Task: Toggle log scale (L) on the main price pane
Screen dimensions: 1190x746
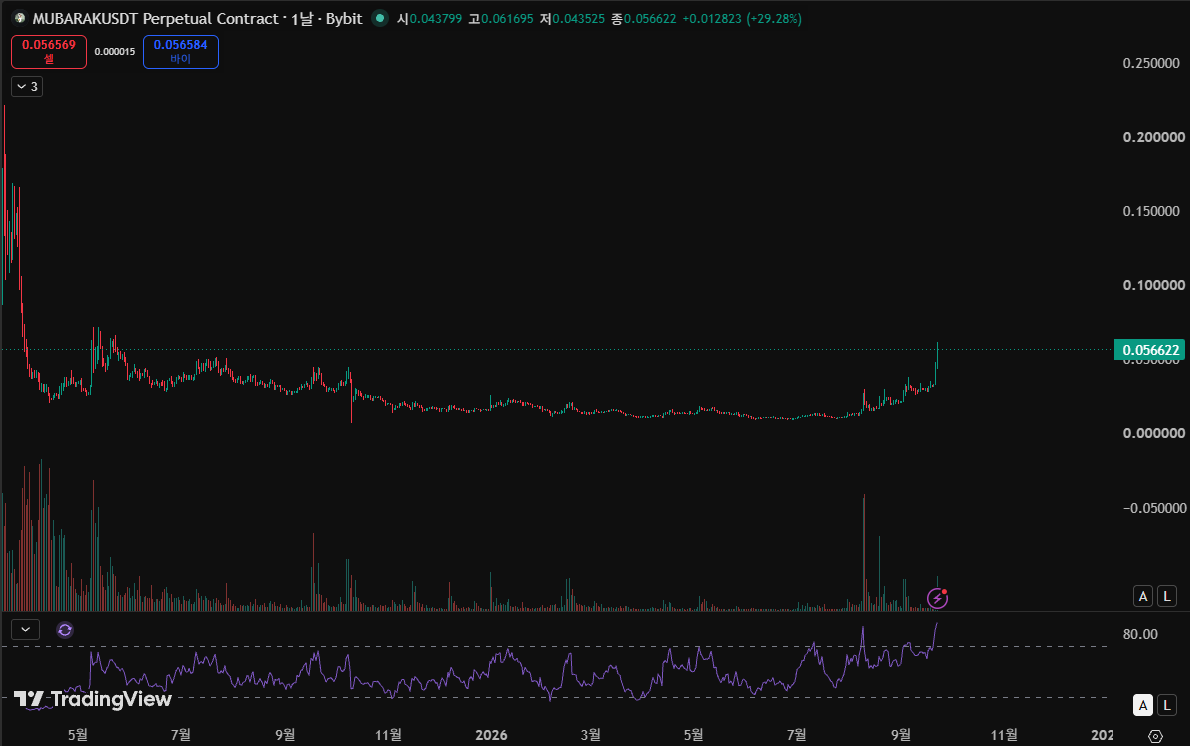Action: pyautogui.click(x=1167, y=596)
